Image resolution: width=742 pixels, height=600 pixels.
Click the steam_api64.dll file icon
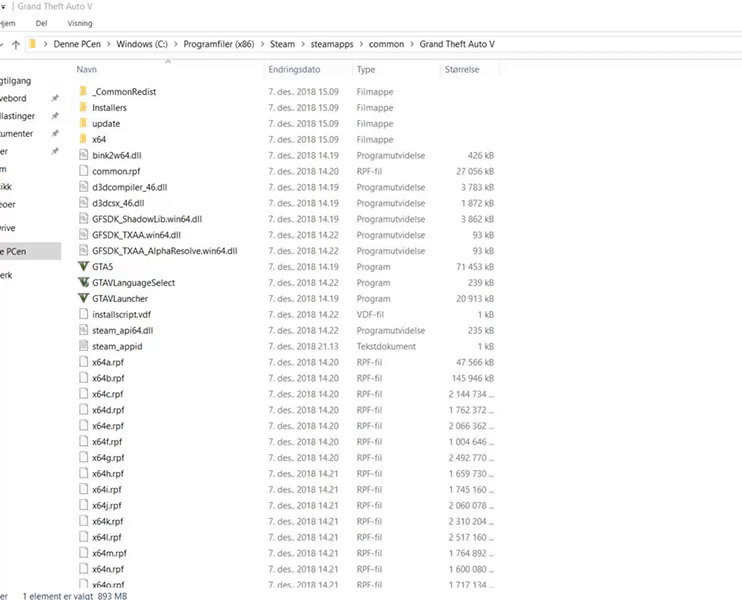(83, 330)
